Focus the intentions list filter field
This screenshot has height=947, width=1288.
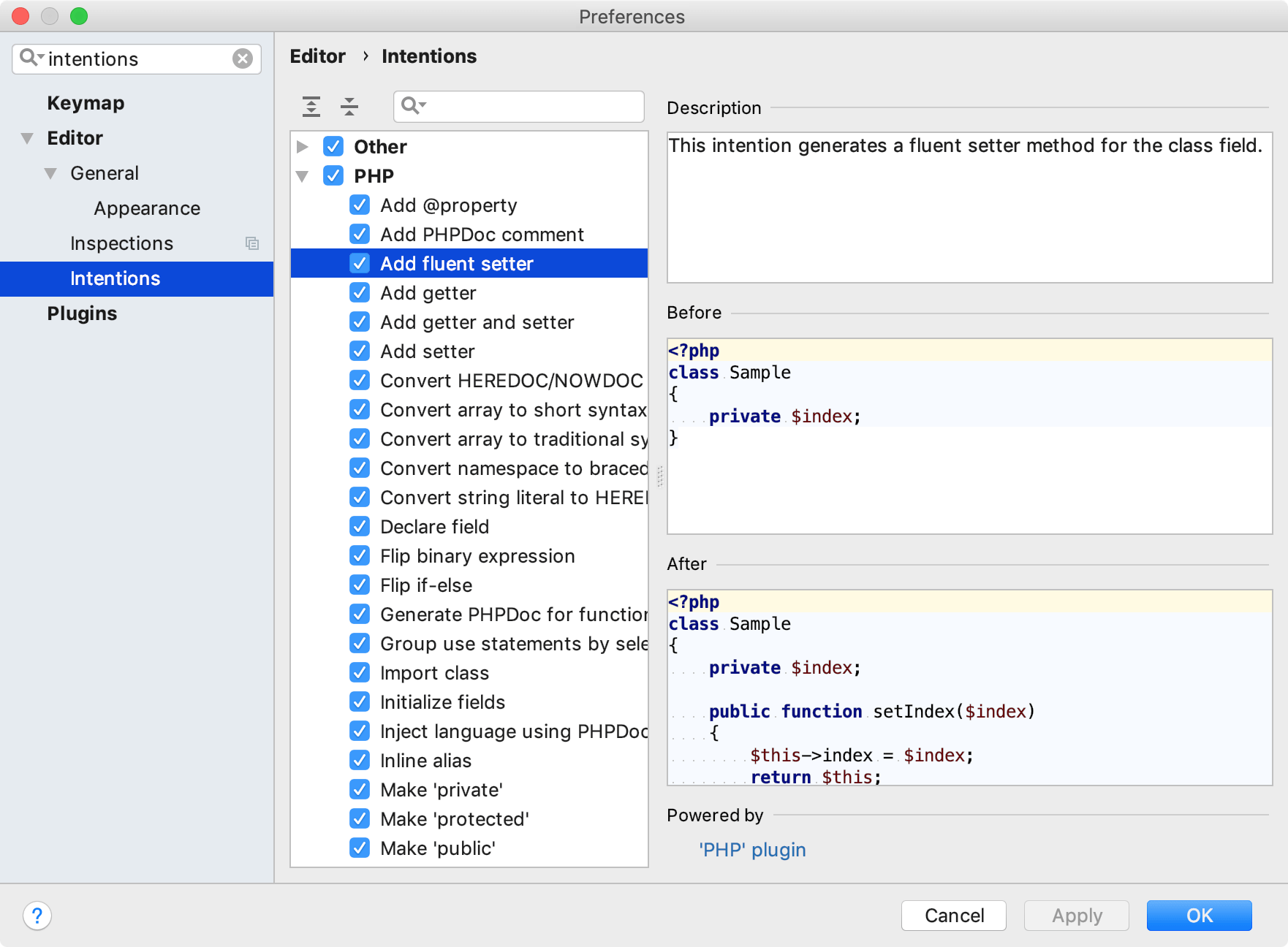coord(519,107)
